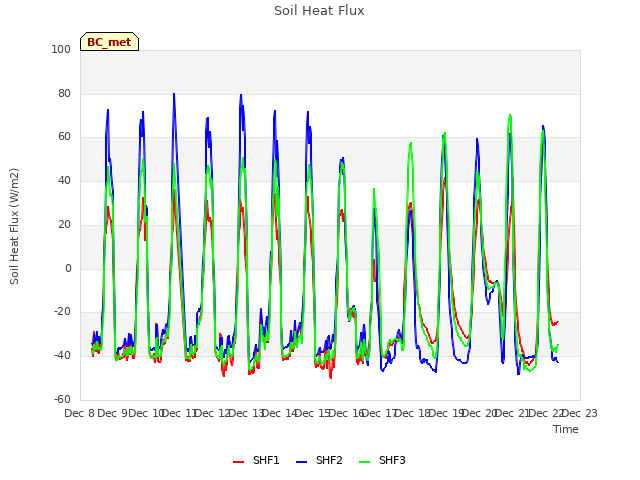Click the 60 y-axis tick label
640x480 pixels.
pos(64,137)
